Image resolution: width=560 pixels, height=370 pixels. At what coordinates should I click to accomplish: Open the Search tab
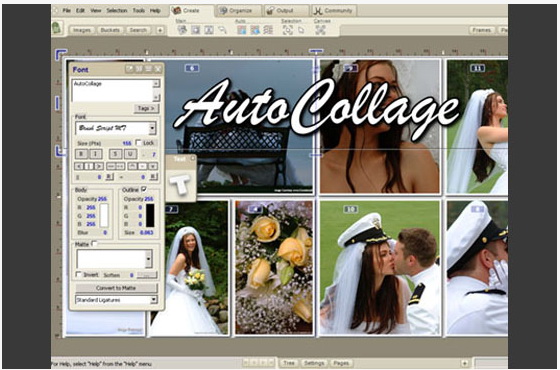click(138, 30)
